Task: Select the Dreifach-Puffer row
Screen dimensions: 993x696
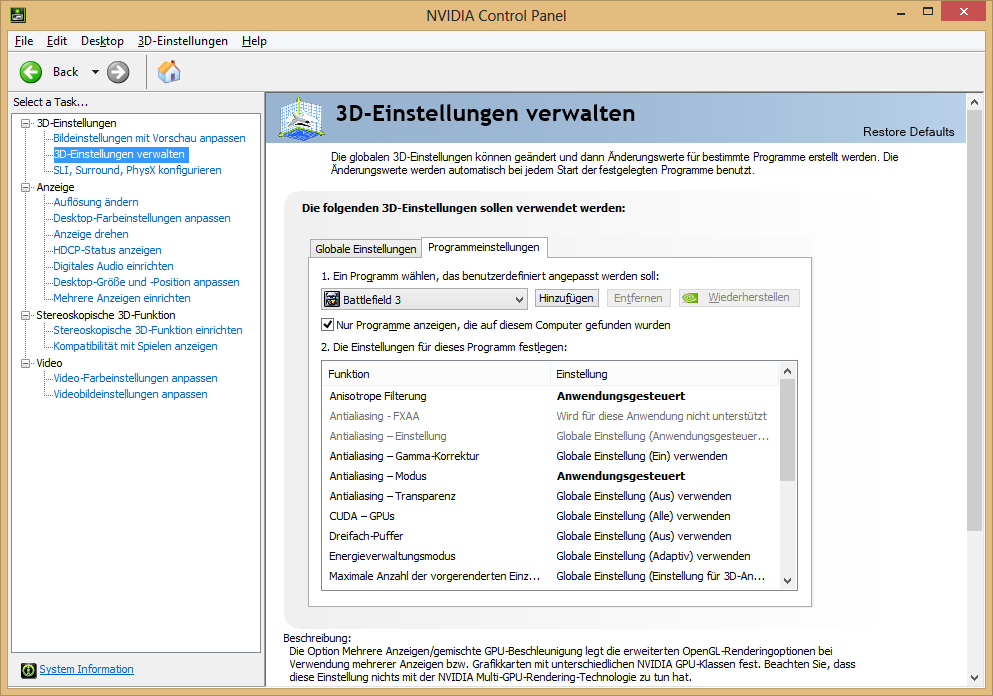Action: point(550,536)
